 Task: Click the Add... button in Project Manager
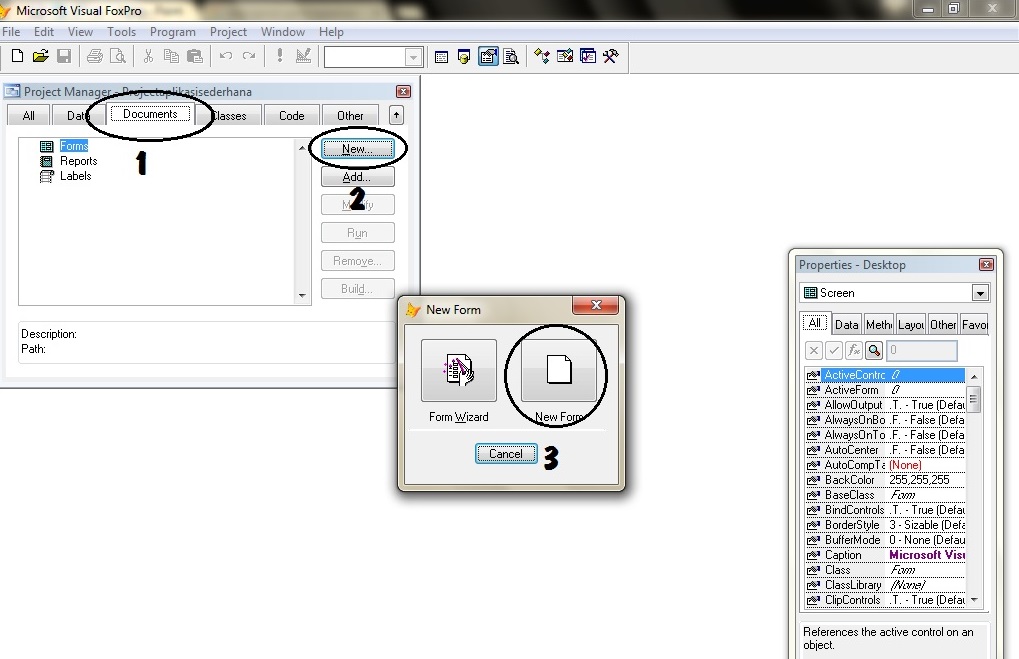pos(357,177)
